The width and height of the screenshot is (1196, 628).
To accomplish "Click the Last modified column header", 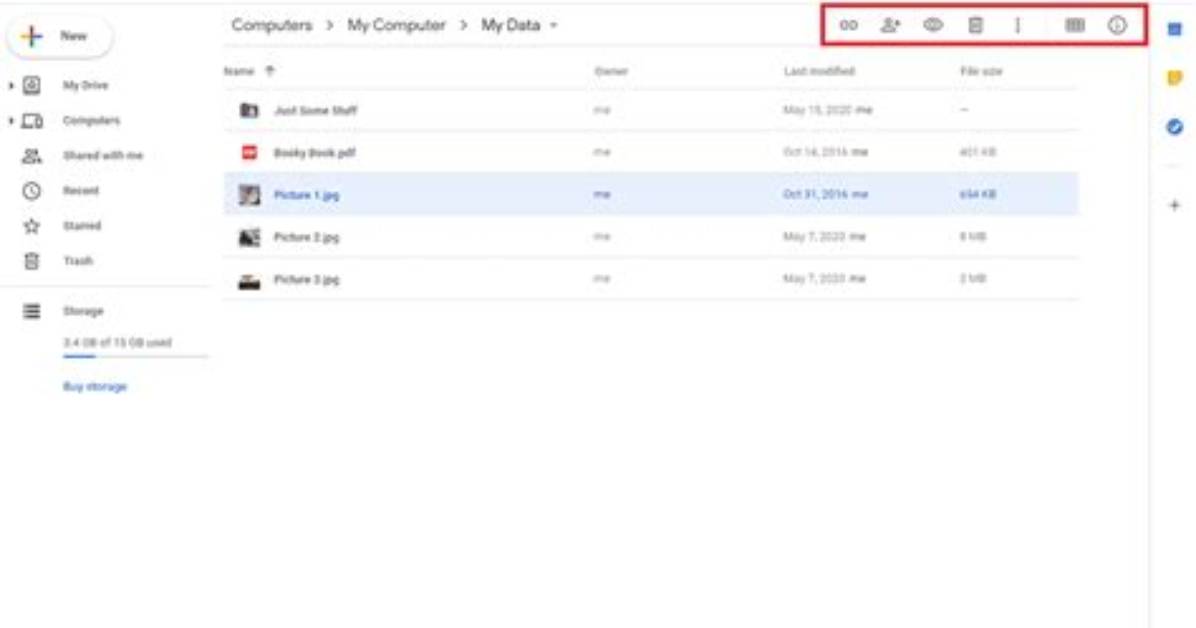I will point(819,71).
